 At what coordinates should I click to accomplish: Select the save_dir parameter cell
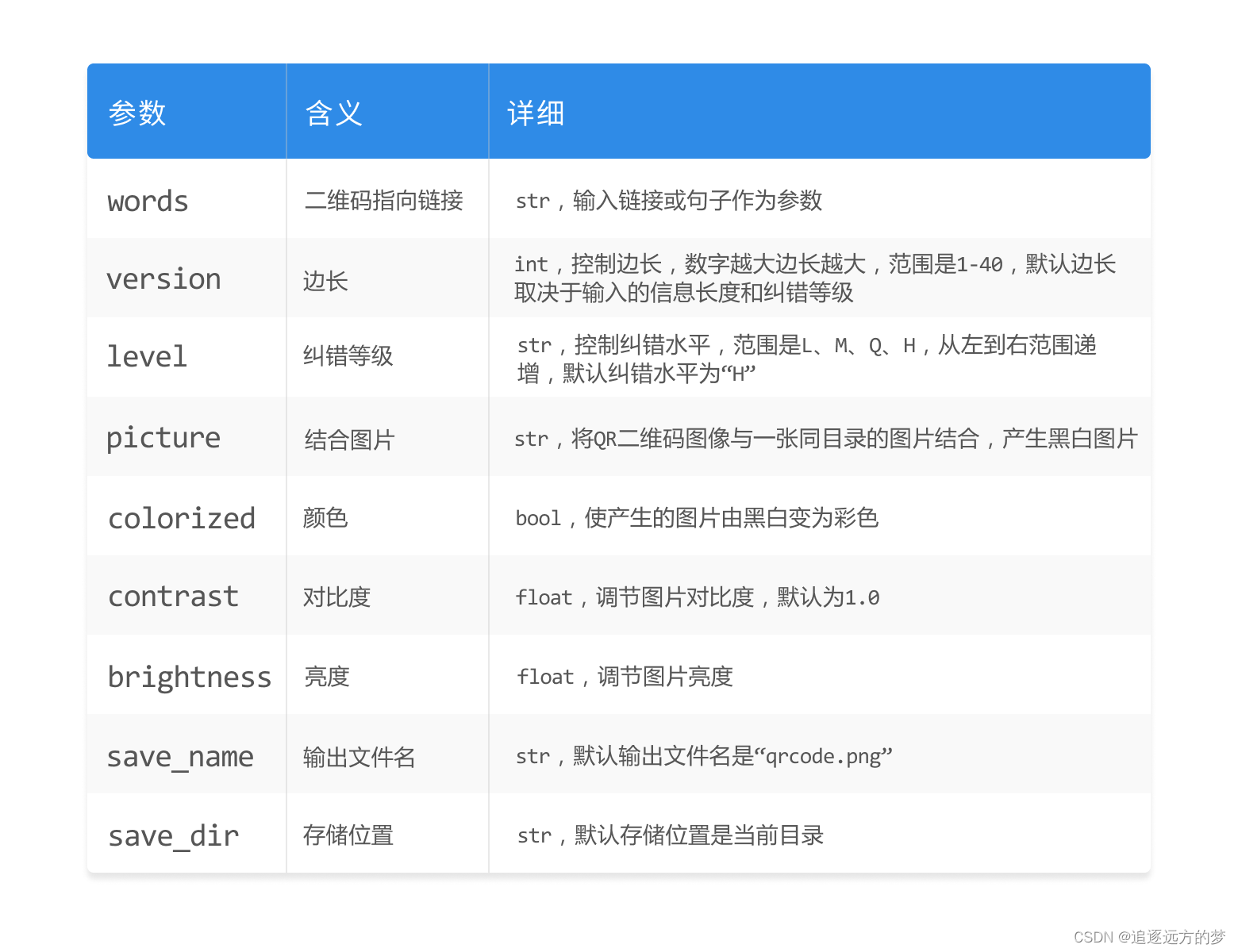coord(186,833)
